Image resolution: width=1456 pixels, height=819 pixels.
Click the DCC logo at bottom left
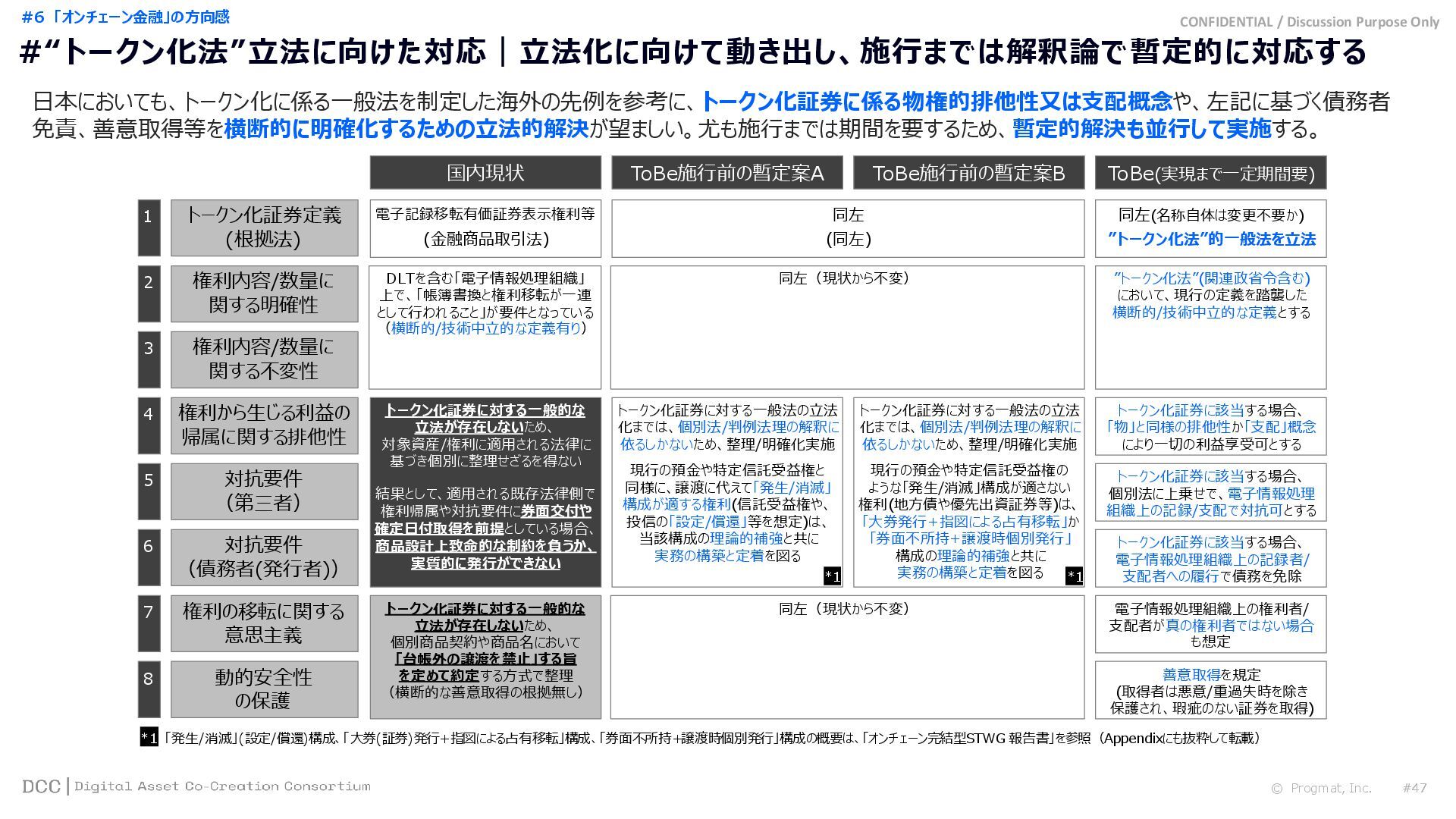[41, 786]
